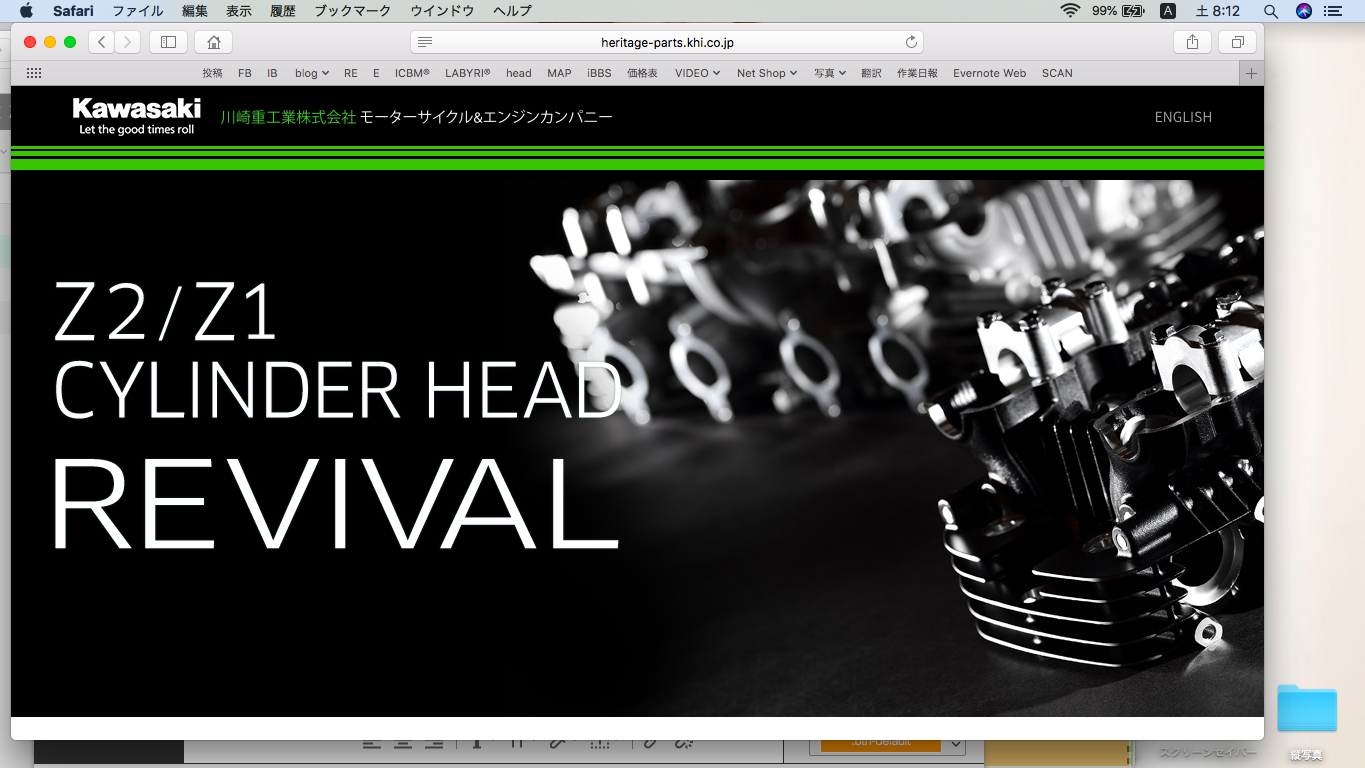This screenshot has height=768, width=1365.
Task: Open the ICBM® bookmark
Action: (x=412, y=73)
